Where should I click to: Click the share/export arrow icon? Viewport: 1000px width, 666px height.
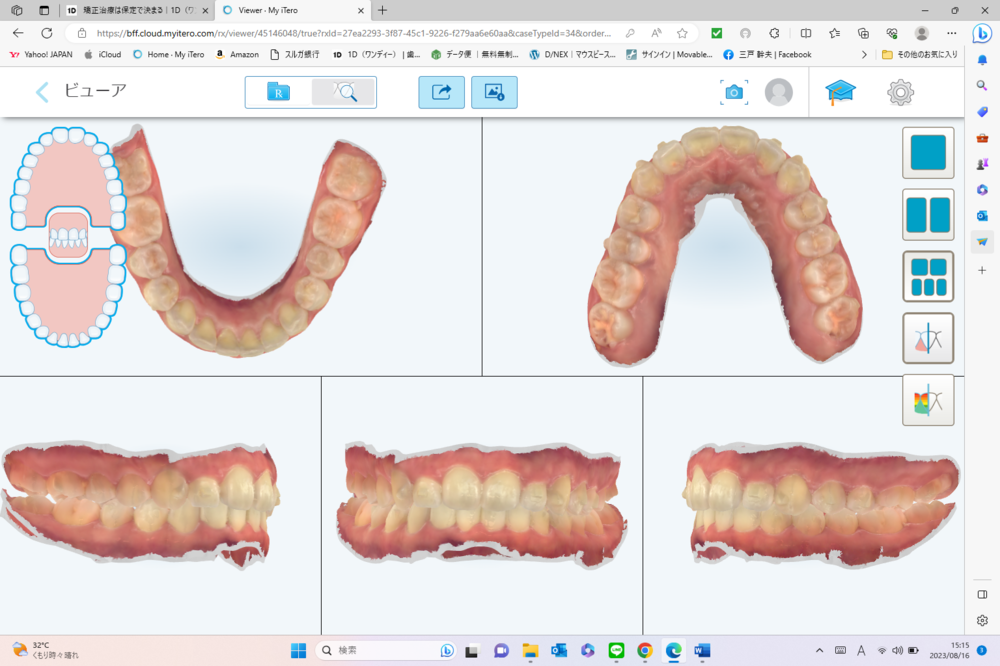pyautogui.click(x=441, y=92)
